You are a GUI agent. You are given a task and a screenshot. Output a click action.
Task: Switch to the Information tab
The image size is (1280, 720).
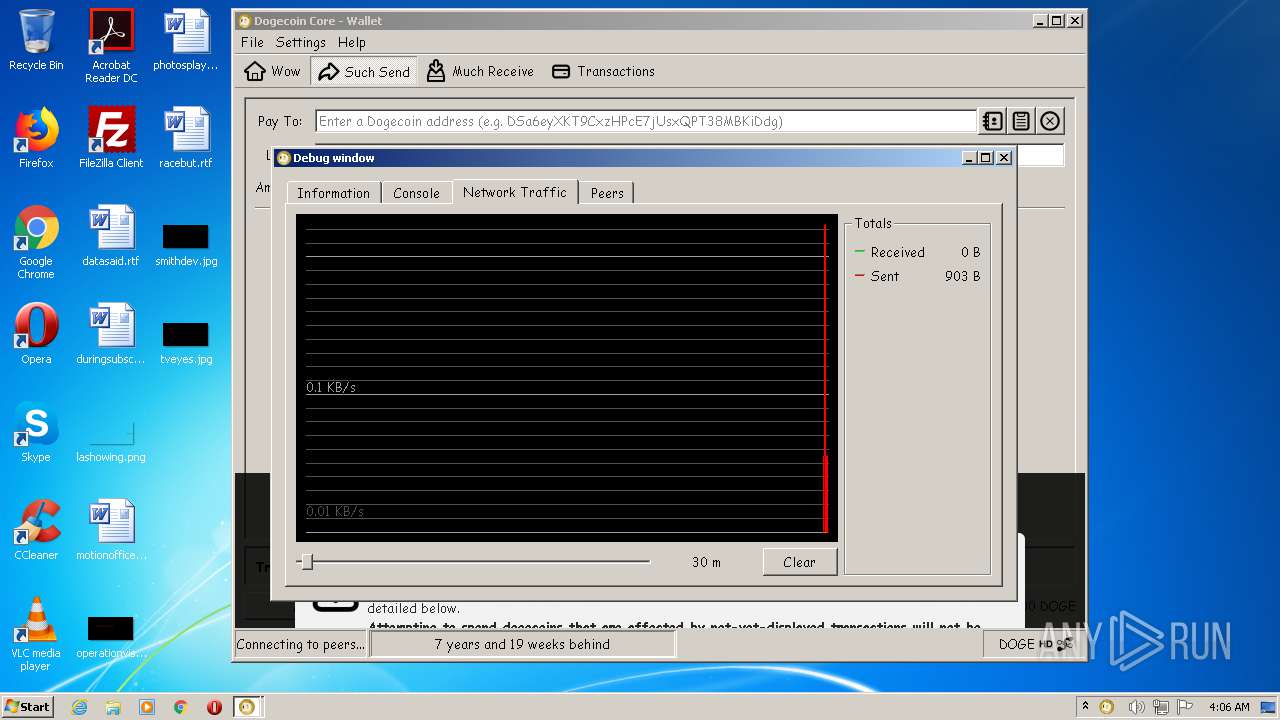click(x=333, y=193)
